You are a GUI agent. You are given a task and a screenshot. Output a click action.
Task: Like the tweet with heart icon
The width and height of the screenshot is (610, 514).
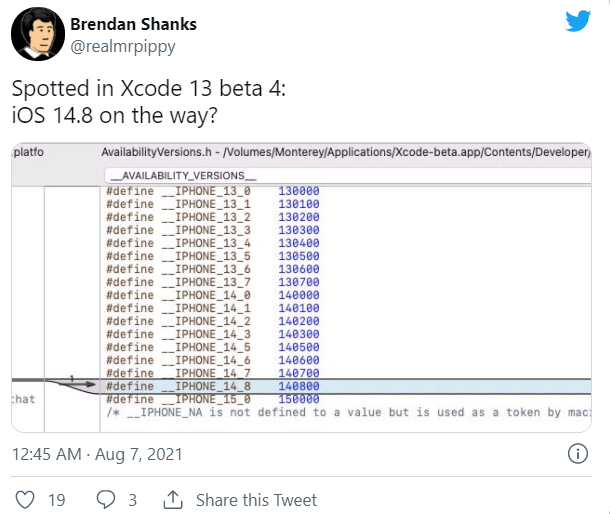tap(25, 500)
